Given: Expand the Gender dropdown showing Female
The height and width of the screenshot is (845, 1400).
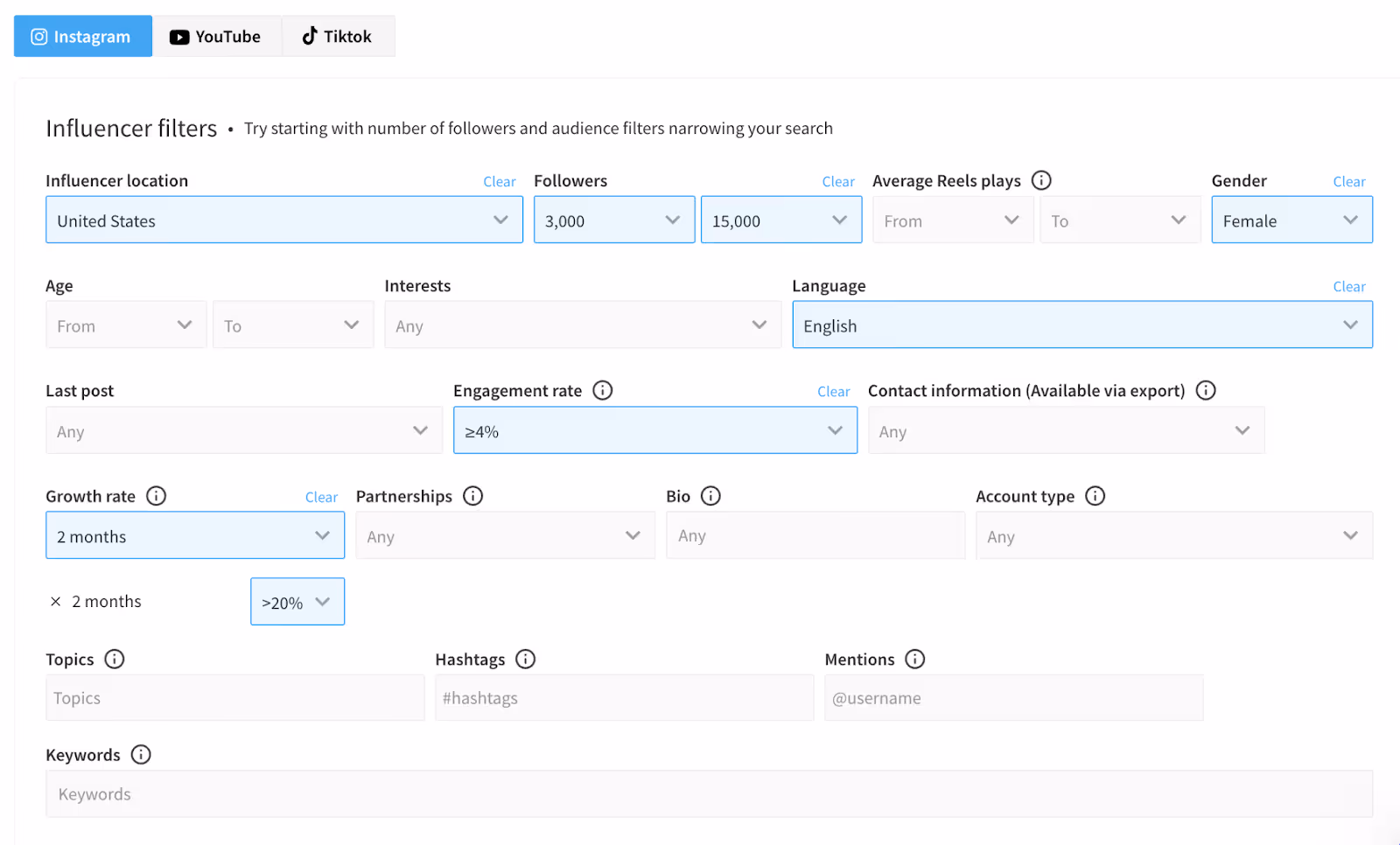Looking at the screenshot, I should [x=1291, y=220].
